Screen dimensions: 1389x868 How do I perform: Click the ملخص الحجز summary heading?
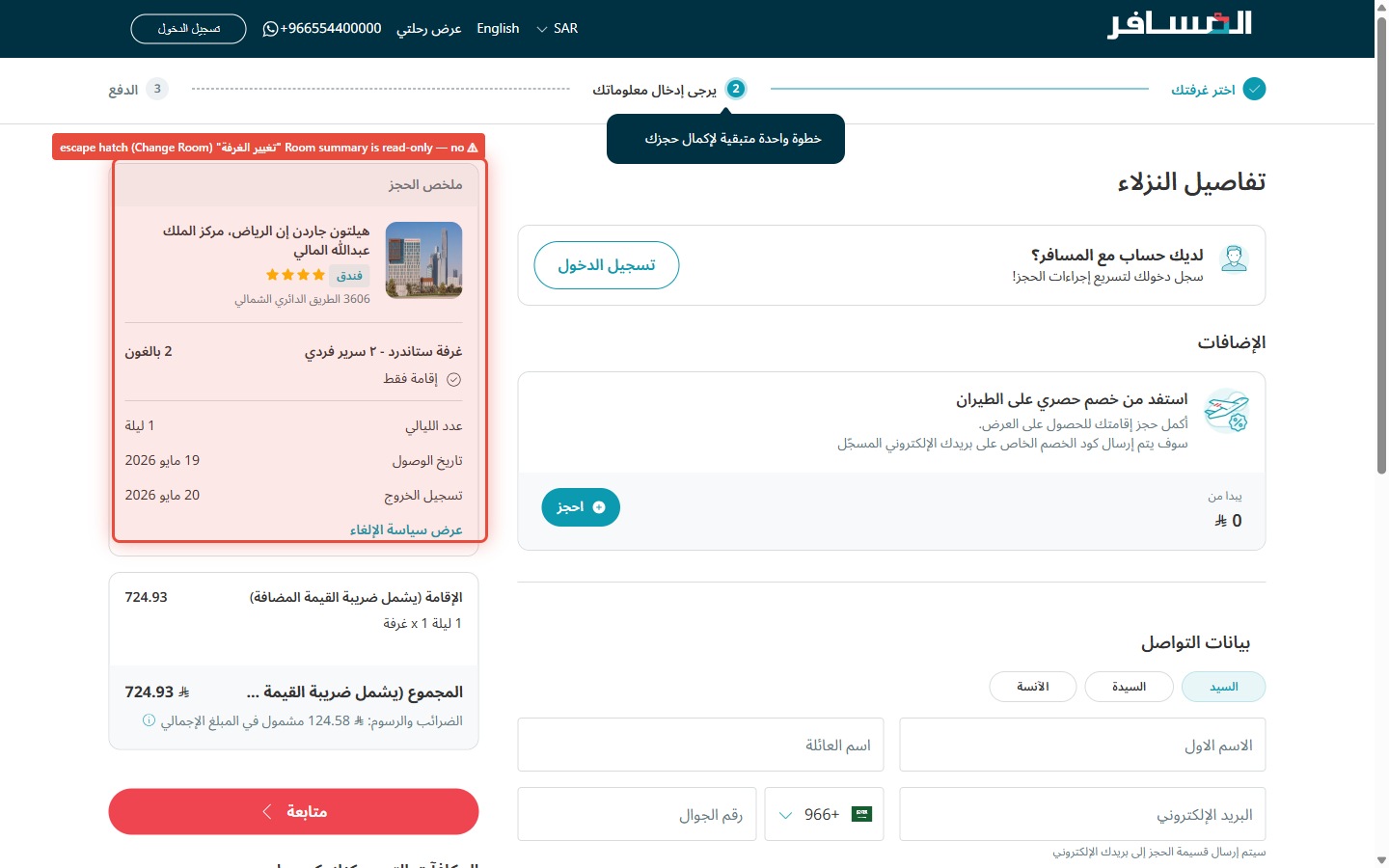425,184
